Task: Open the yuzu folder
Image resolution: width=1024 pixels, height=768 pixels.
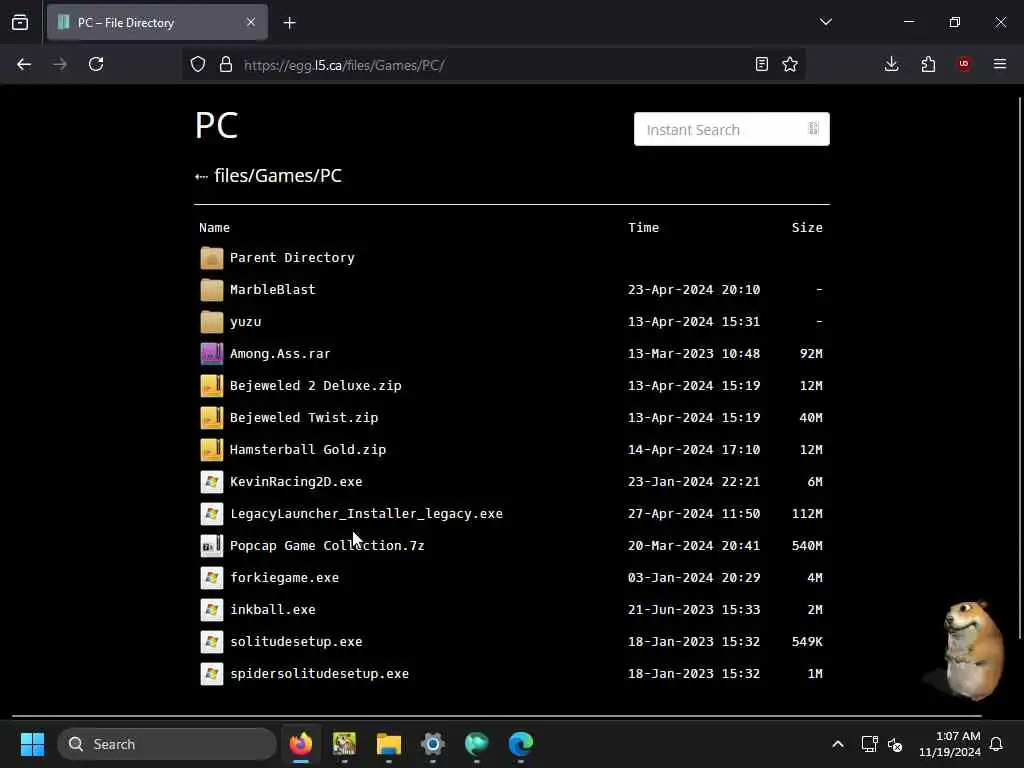Action: [x=246, y=321]
